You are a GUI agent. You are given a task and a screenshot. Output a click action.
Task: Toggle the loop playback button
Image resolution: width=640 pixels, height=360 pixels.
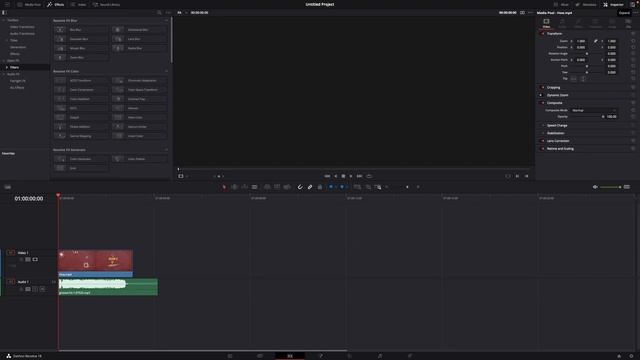369,176
